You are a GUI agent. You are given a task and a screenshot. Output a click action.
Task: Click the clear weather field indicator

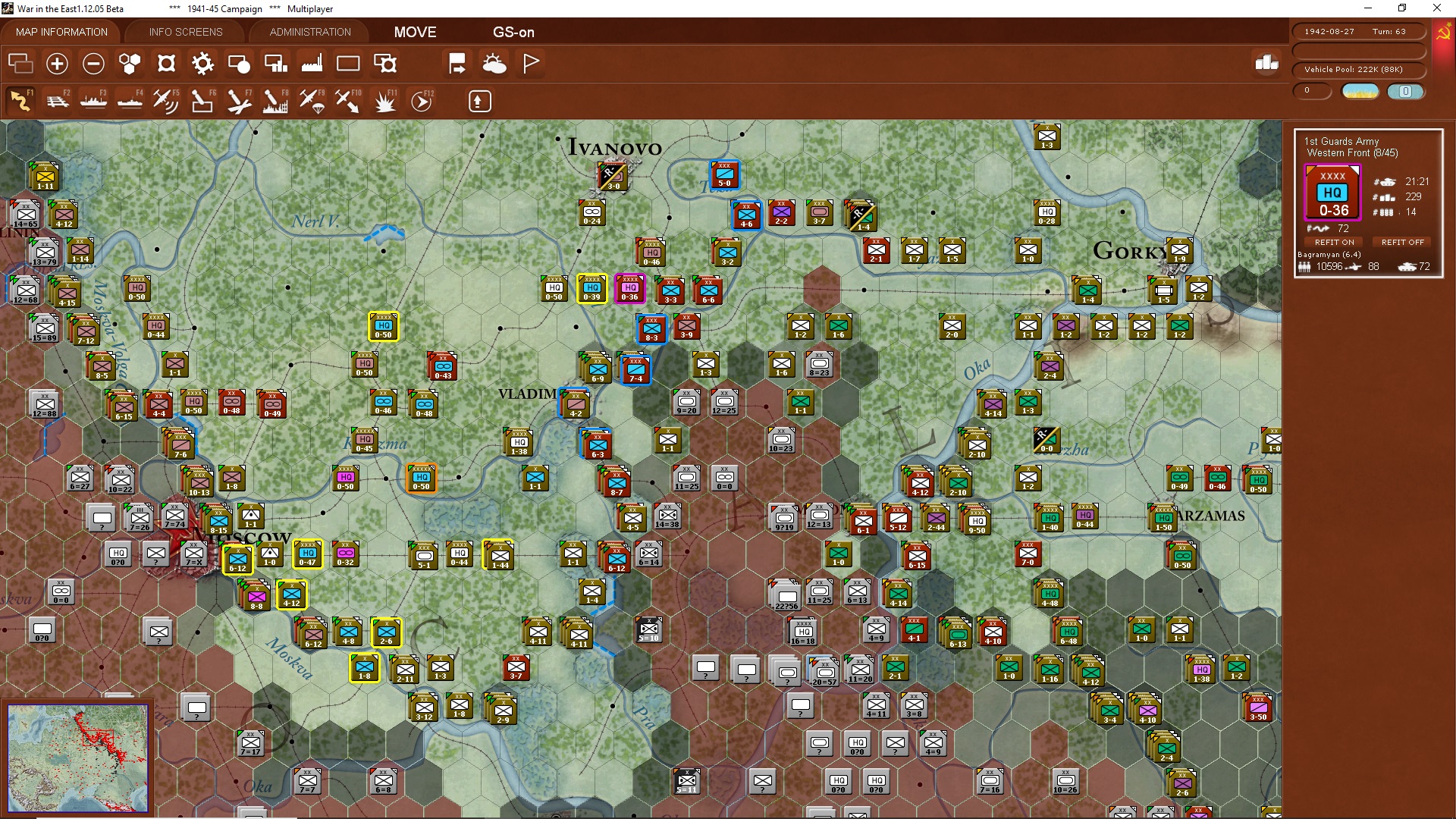click(x=1360, y=92)
